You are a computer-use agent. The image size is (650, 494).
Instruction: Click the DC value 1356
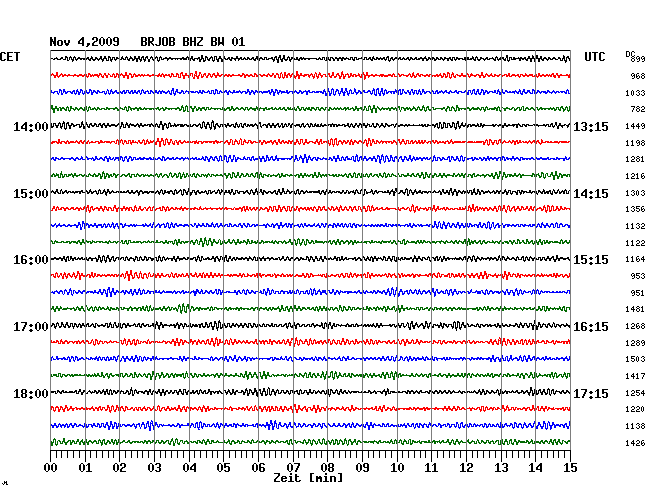coord(635,209)
